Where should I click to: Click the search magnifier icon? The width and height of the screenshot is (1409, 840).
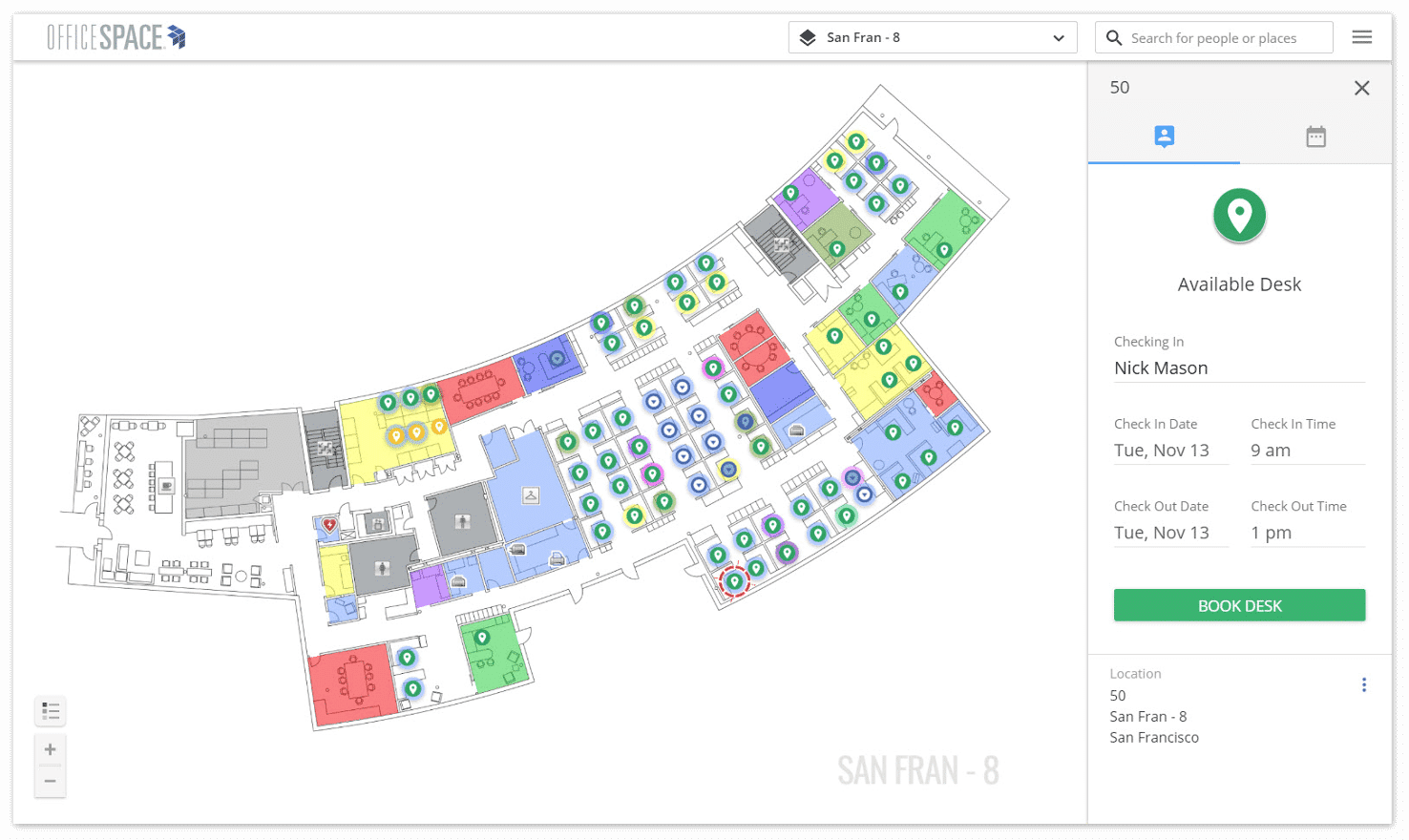tap(1113, 38)
